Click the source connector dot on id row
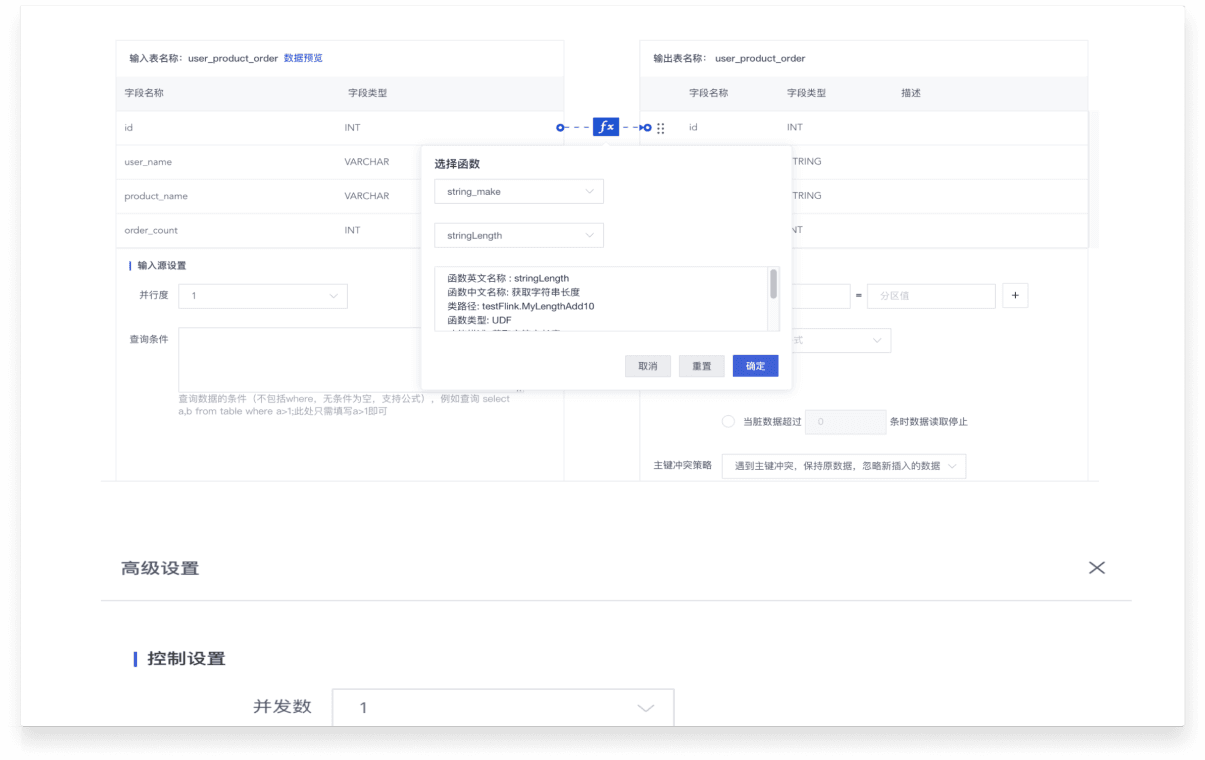 (560, 127)
